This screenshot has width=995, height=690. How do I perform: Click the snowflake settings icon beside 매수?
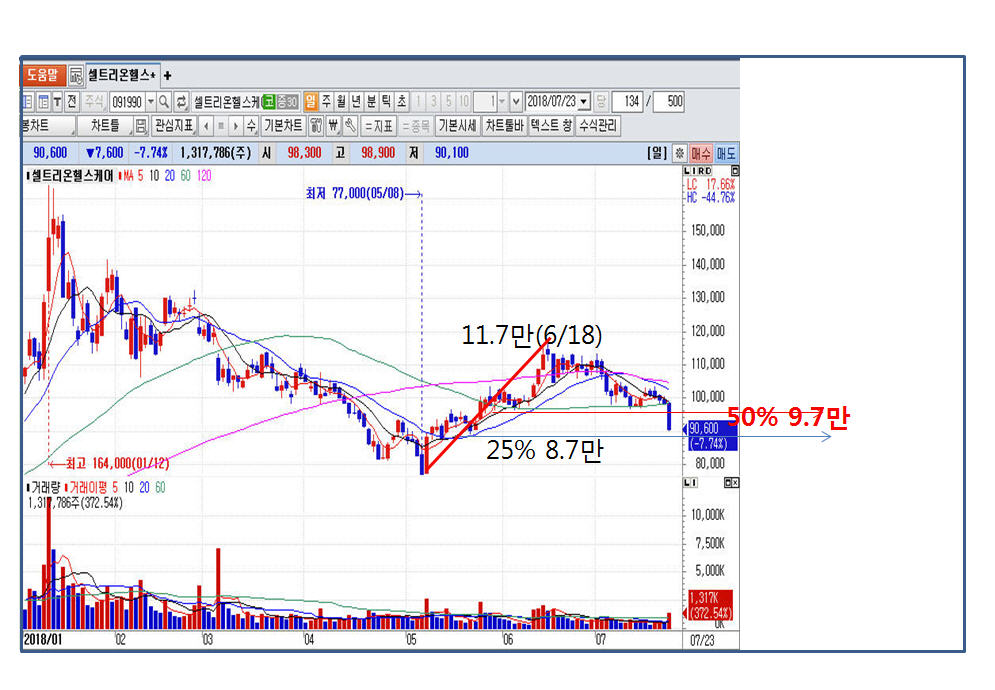(x=680, y=153)
